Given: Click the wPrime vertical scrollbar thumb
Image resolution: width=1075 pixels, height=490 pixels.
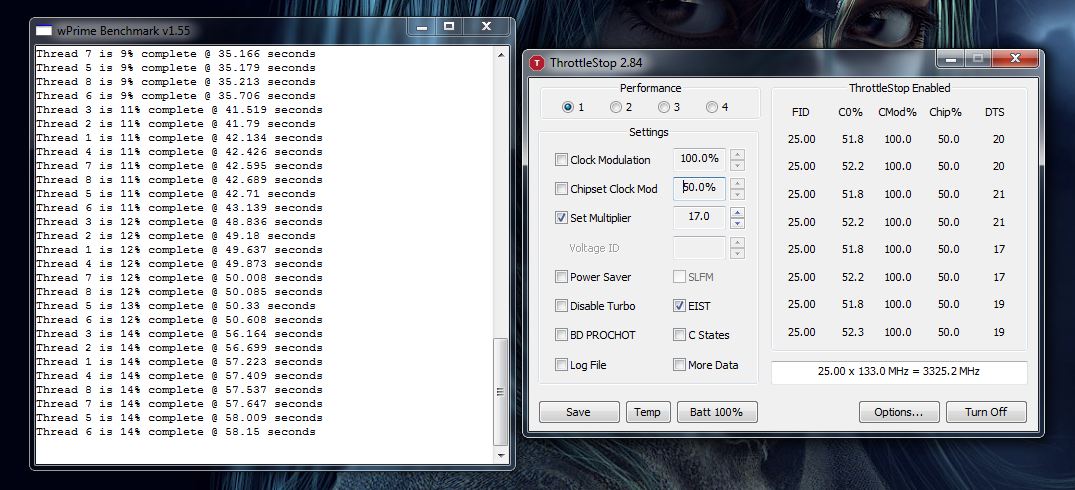Looking at the screenshot, I should (x=501, y=391).
